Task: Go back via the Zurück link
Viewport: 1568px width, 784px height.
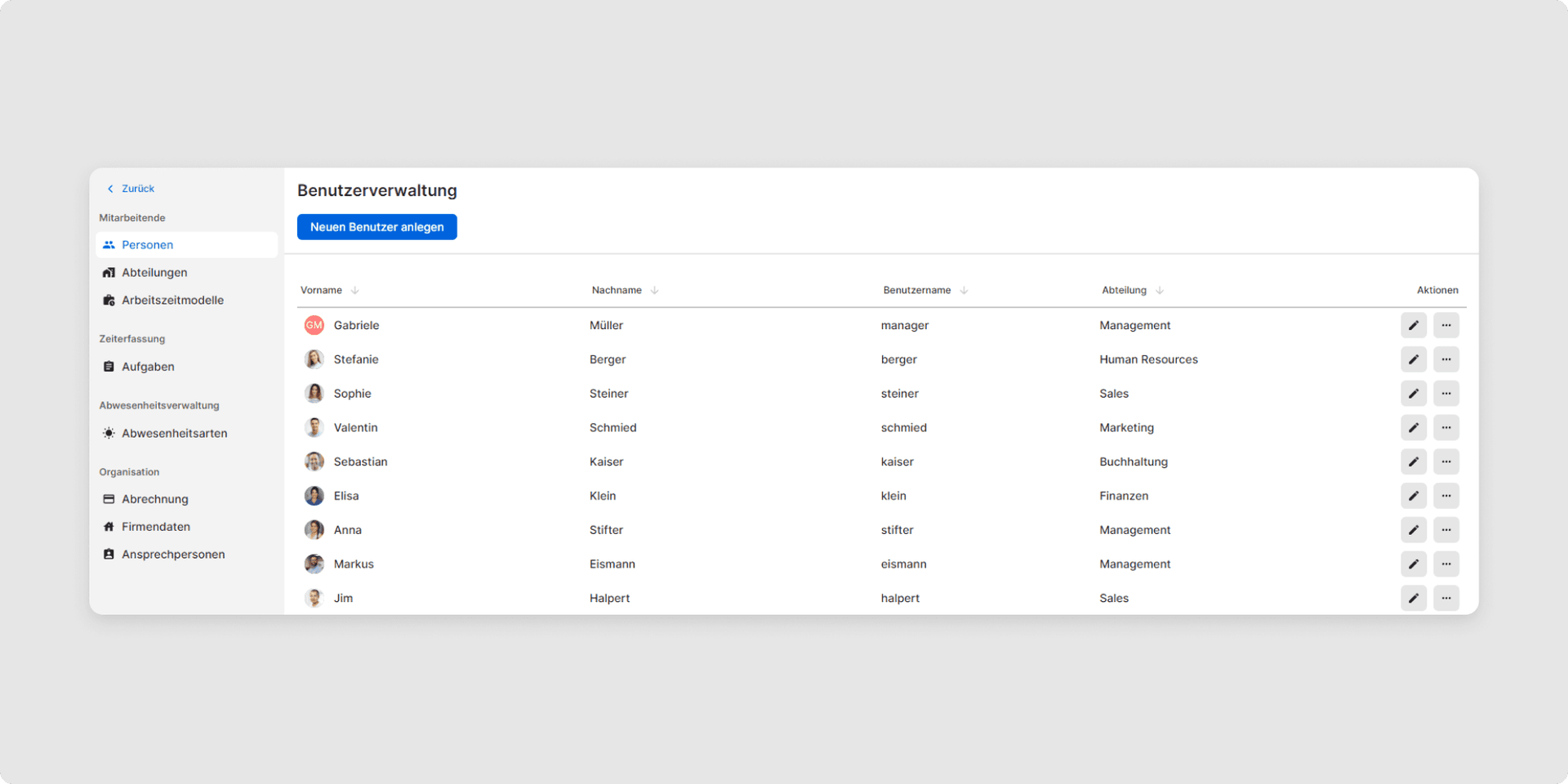Action: pos(131,189)
